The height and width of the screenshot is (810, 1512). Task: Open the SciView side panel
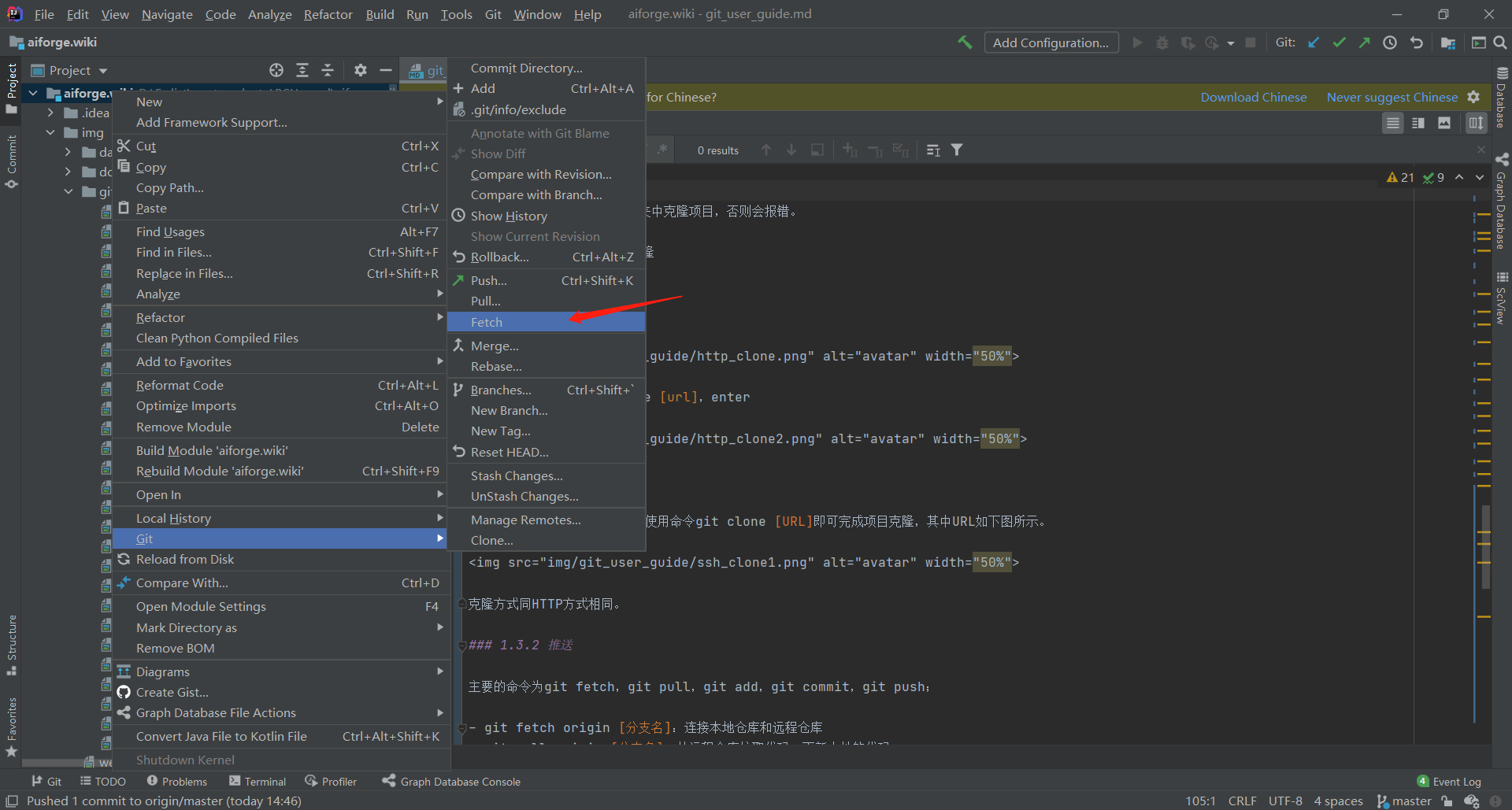pos(1502,298)
